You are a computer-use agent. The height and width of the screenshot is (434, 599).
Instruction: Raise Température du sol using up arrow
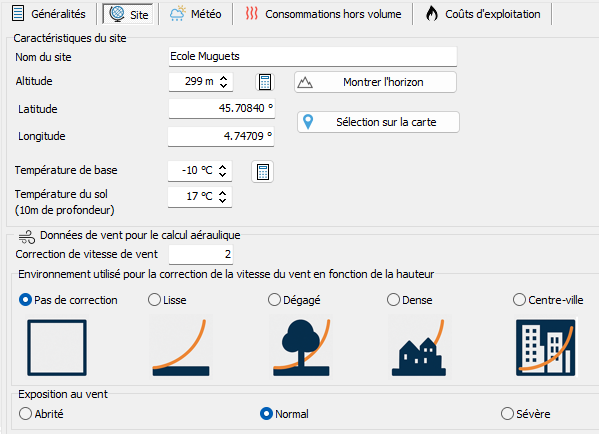[223, 192]
